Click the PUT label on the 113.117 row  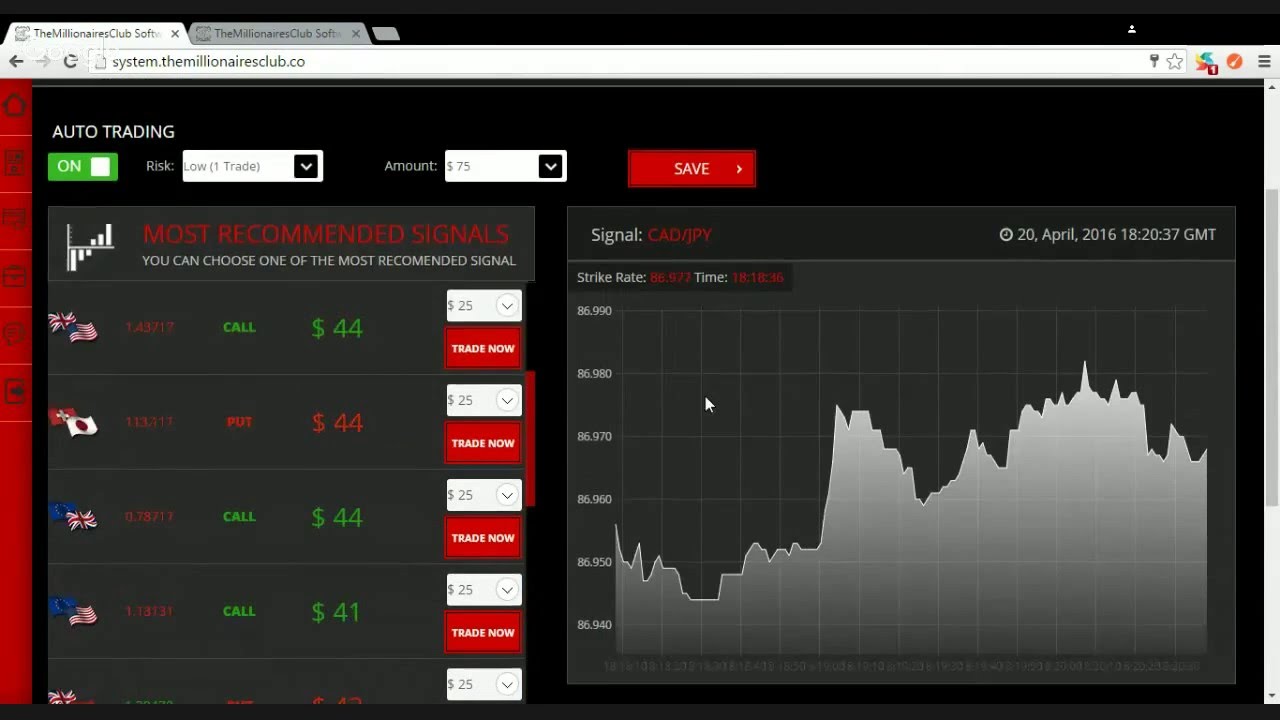pyautogui.click(x=239, y=422)
